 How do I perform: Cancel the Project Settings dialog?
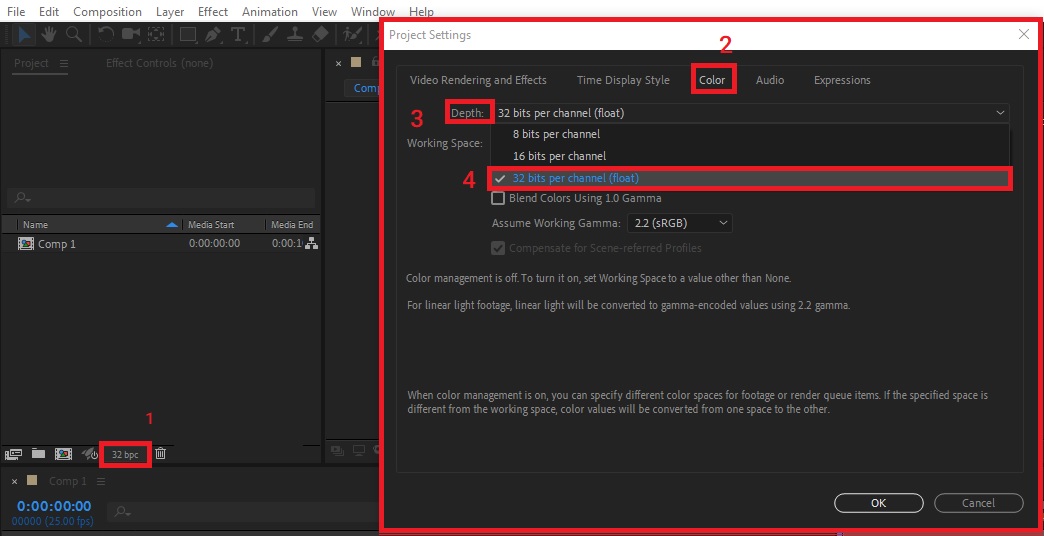[978, 503]
